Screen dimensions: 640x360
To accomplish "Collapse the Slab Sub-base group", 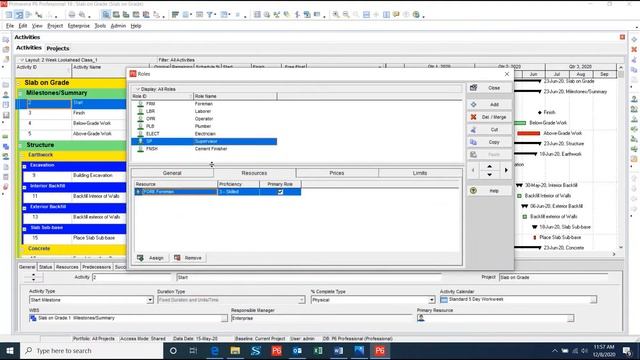I will click(x=24, y=229).
